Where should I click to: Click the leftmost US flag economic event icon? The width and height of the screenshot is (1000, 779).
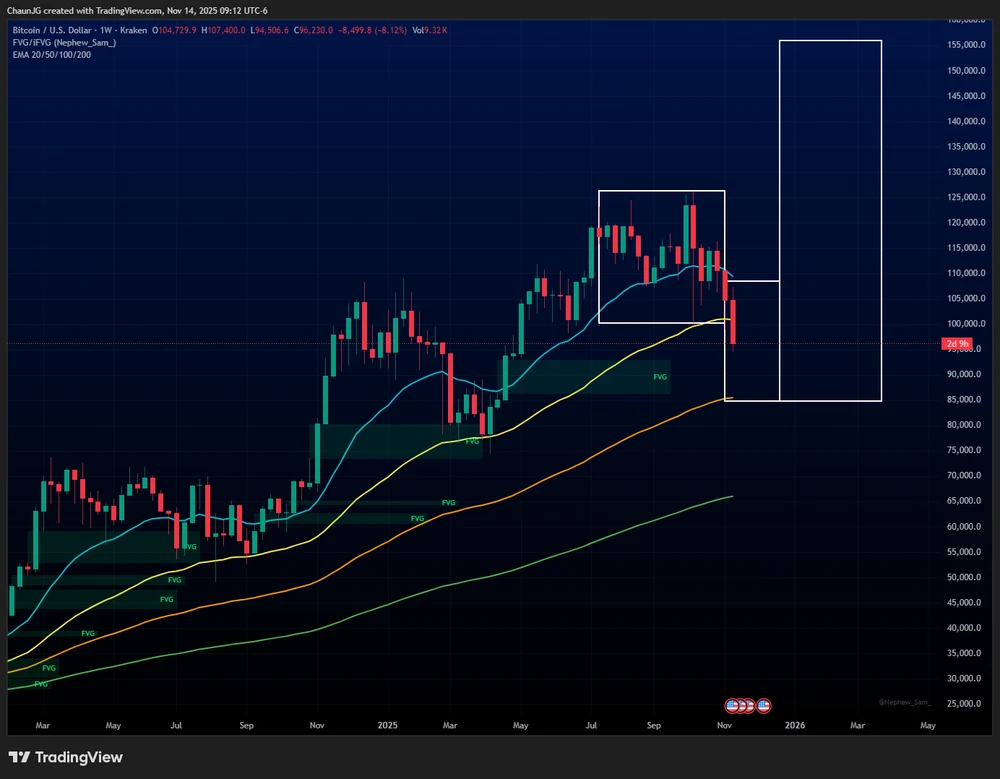pyautogui.click(x=731, y=705)
